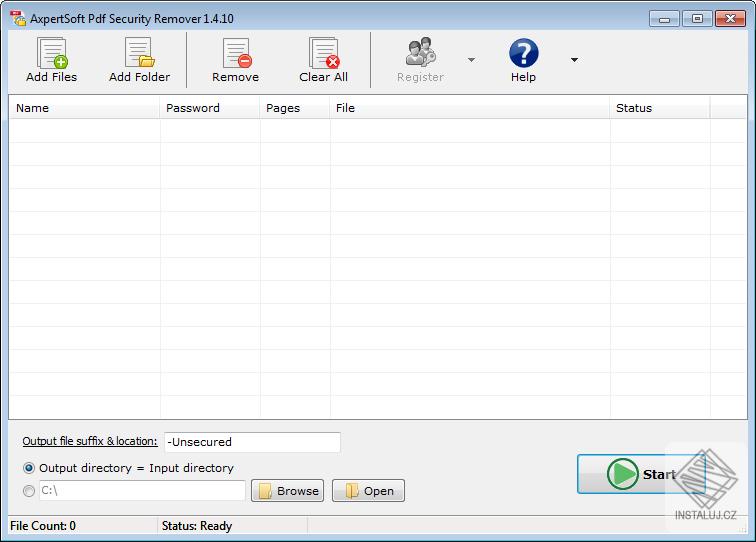Viewport: 756px width, 542px height.
Task: Click the C:\ output path field
Action: point(142,490)
